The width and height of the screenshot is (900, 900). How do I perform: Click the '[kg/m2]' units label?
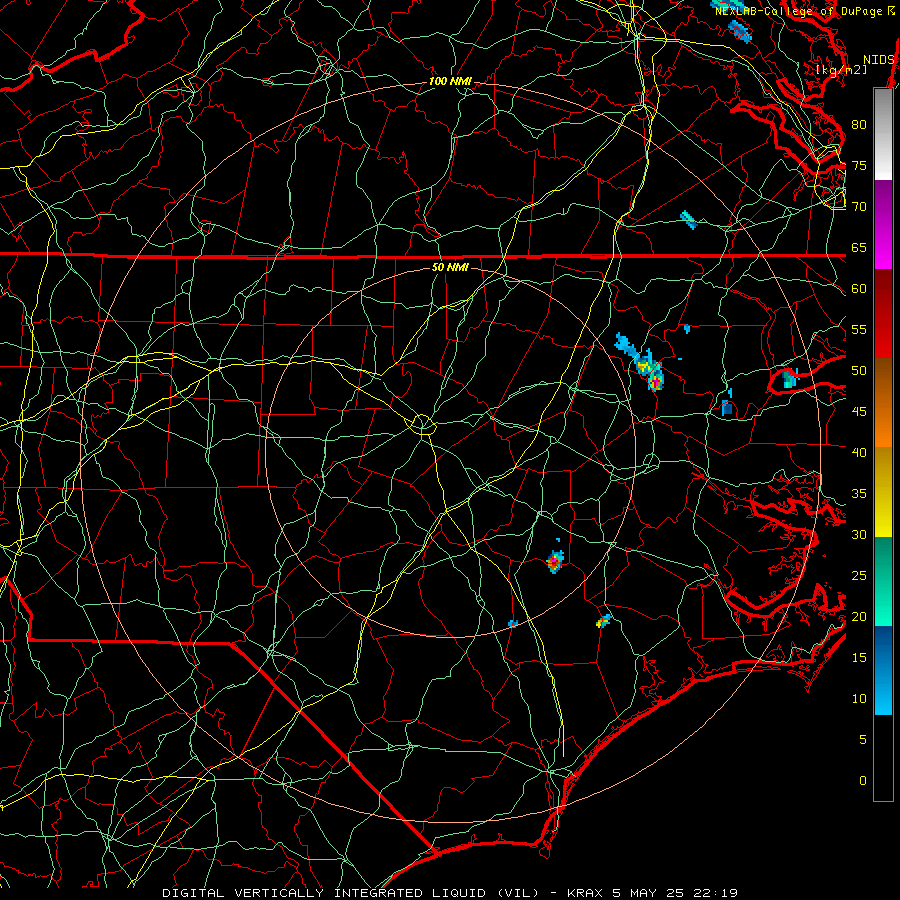[842, 70]
